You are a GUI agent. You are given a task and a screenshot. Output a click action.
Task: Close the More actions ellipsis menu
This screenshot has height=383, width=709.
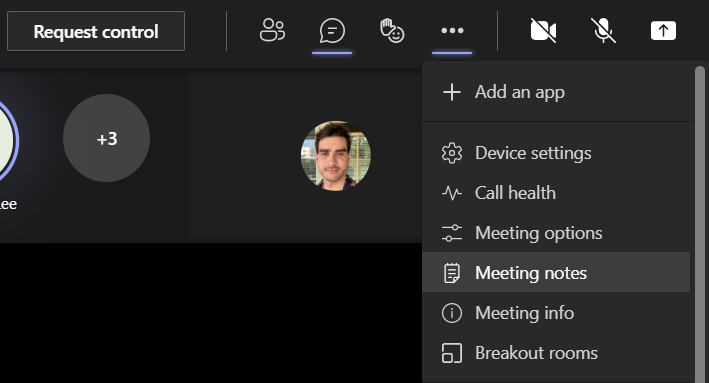tap(452, 31)
